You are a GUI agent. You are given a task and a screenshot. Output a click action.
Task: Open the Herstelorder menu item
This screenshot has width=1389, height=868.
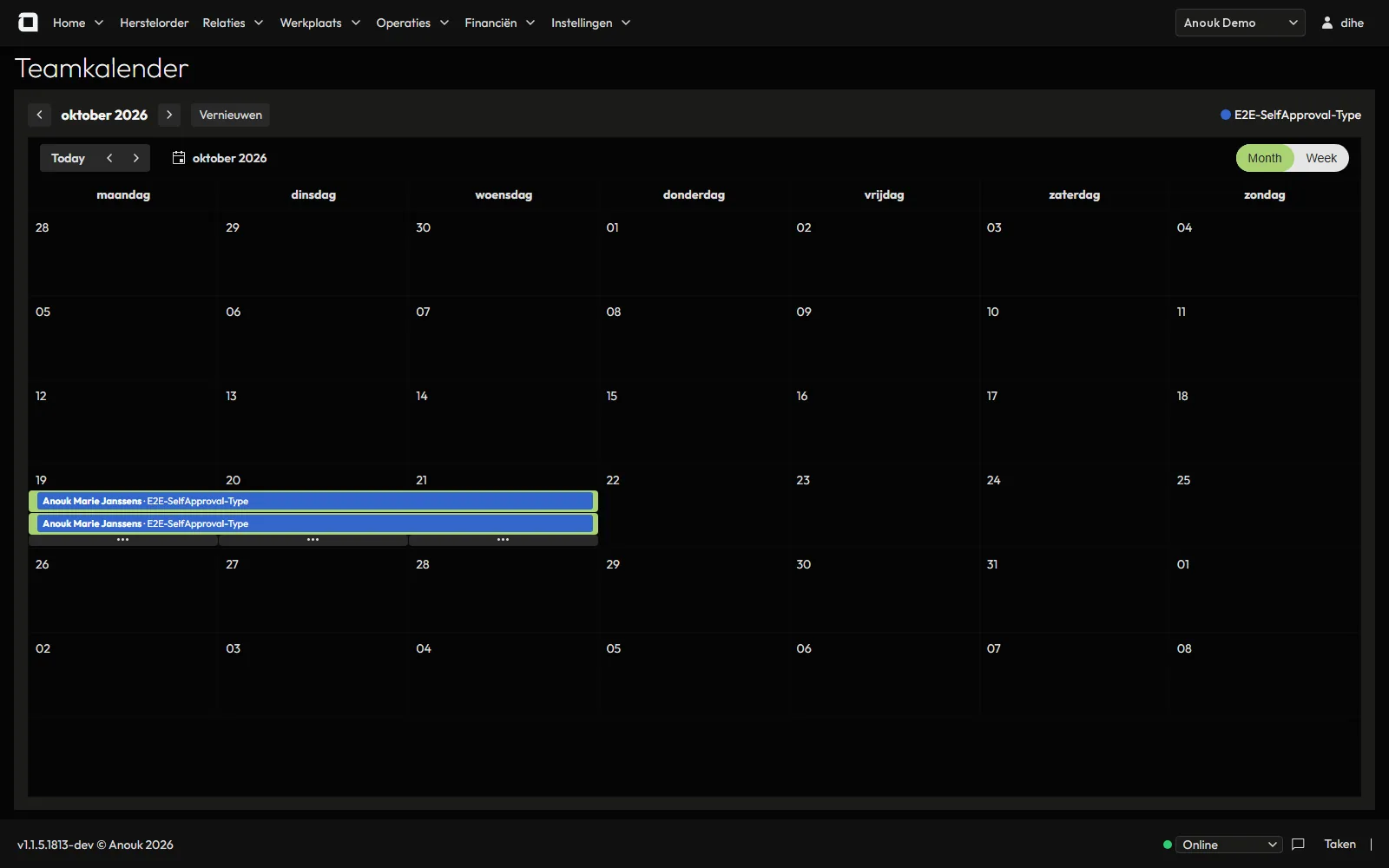(x=155, y=23)
